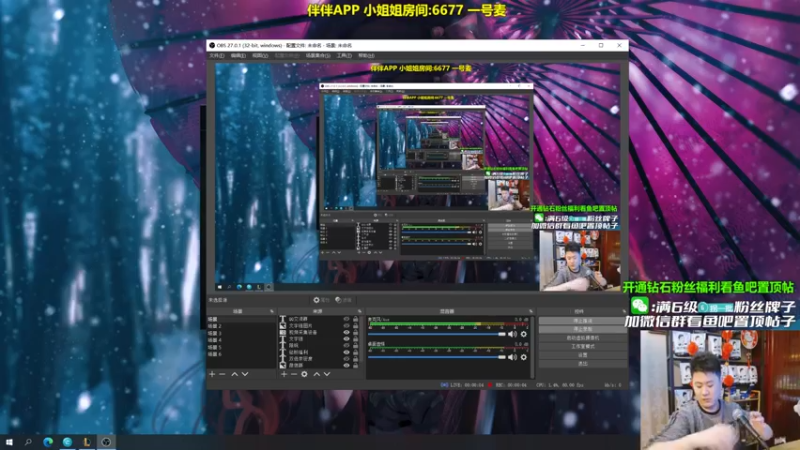Adjust the 桌面音频 volume slider
The width and height of the screenshot is (800, 450).
tap(437, 357)
